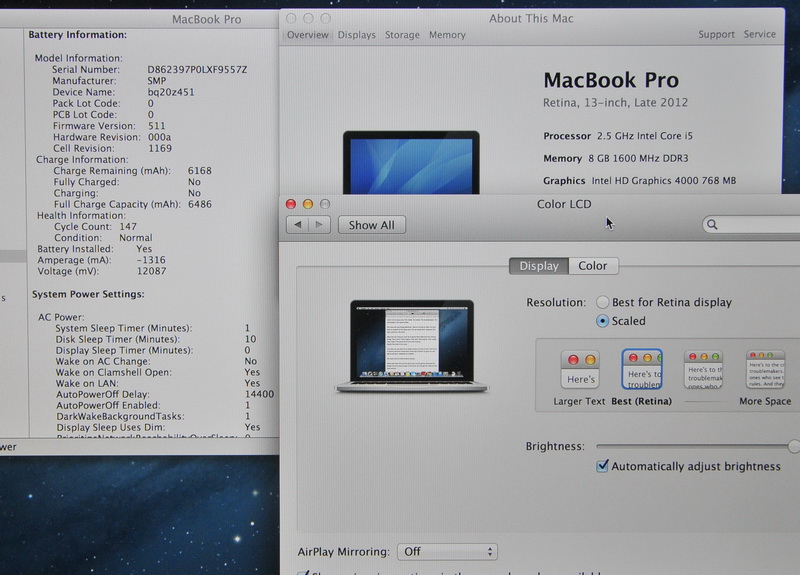Click the Graphics Intel HD Graphics 4000 line
Screen dimensions: 800x575
click(x=639, y=181)
